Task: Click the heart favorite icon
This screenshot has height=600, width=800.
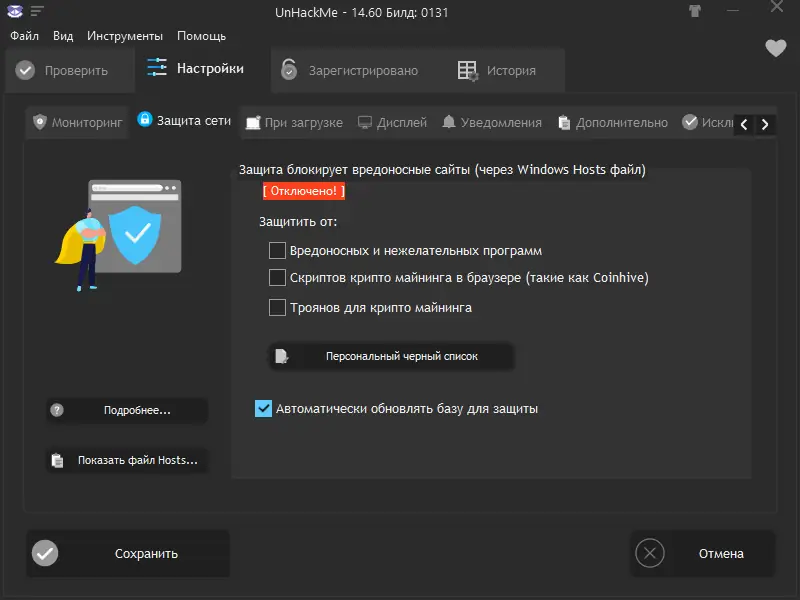Action: click(776, 48)
